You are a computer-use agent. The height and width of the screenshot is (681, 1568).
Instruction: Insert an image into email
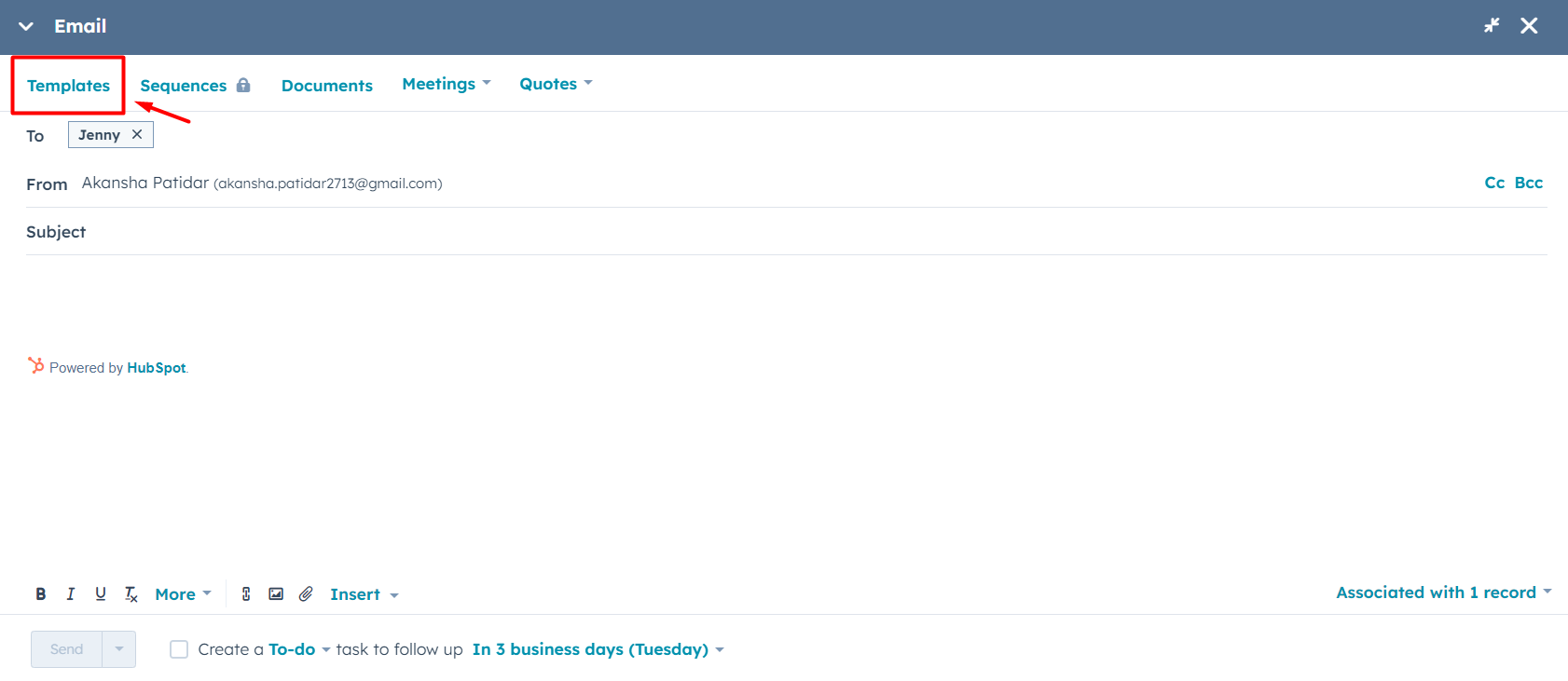276,594
